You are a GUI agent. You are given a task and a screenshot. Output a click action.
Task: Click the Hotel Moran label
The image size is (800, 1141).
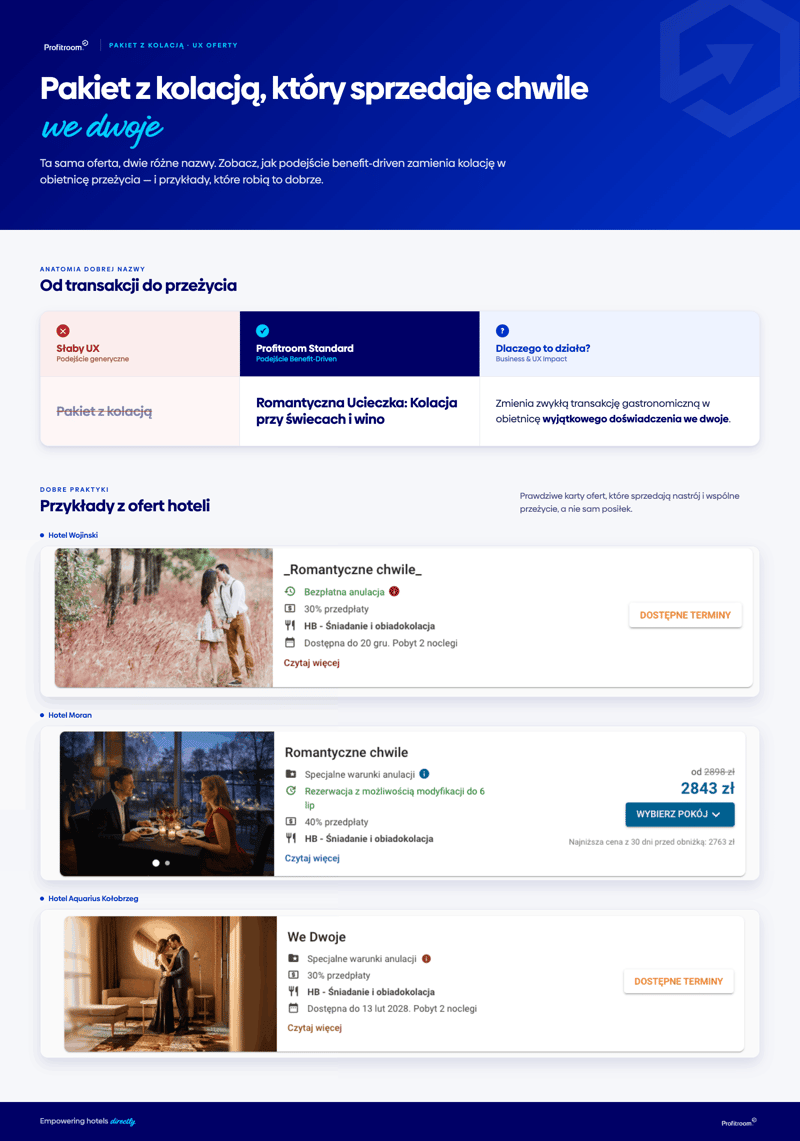click(x=70, y=715)
